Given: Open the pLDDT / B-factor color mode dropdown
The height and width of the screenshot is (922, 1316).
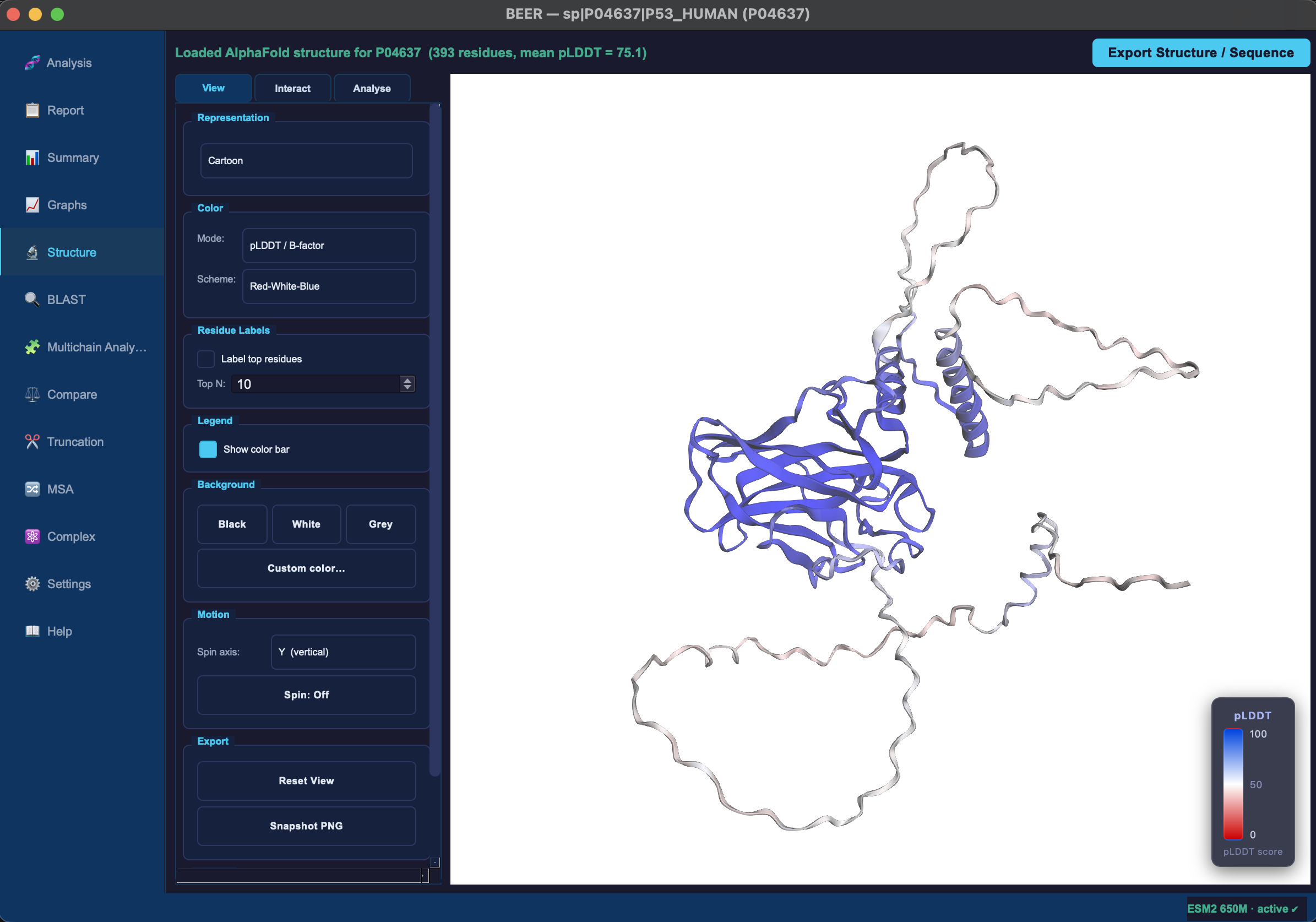Looking at the screenshot, I should click(x=329, y=246).
